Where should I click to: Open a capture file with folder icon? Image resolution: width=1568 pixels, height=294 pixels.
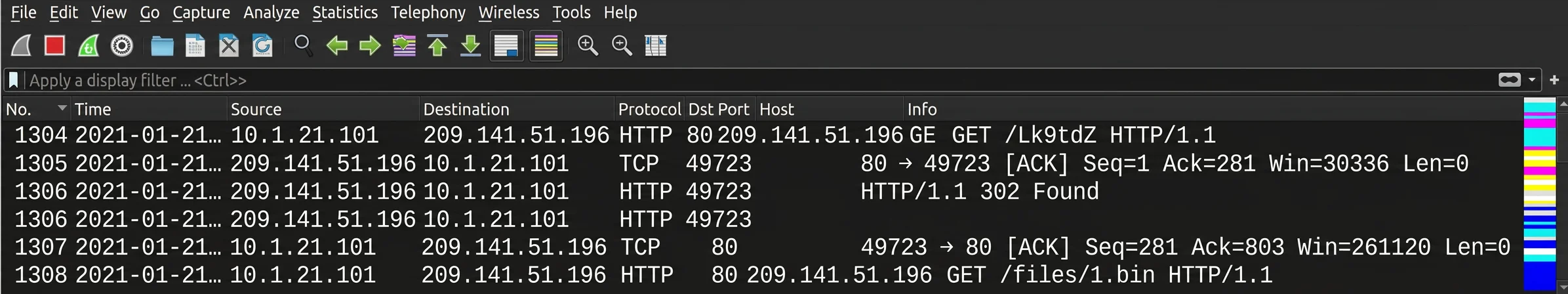(162, 46)
